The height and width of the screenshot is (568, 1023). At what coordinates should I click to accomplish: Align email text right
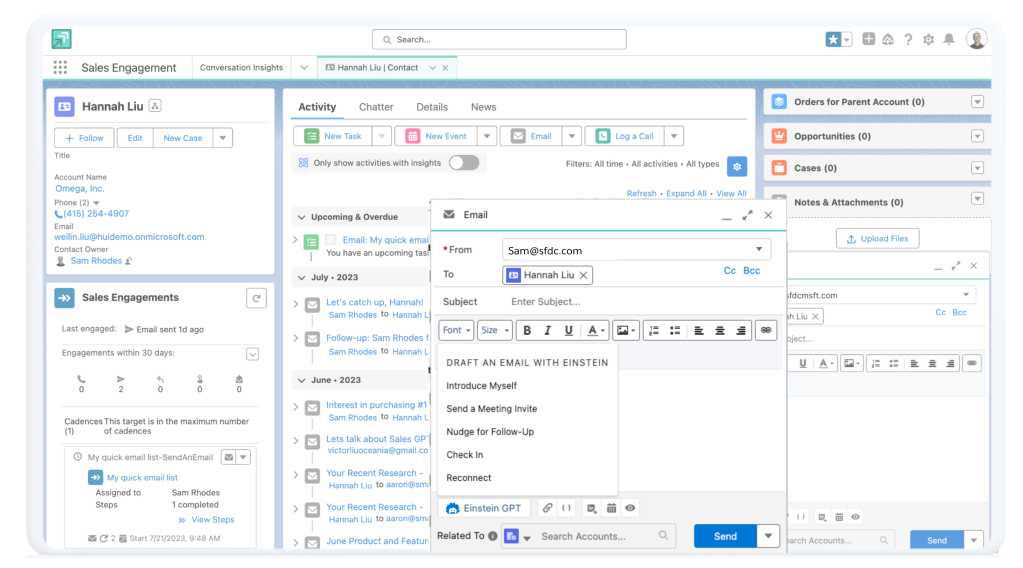741,331
